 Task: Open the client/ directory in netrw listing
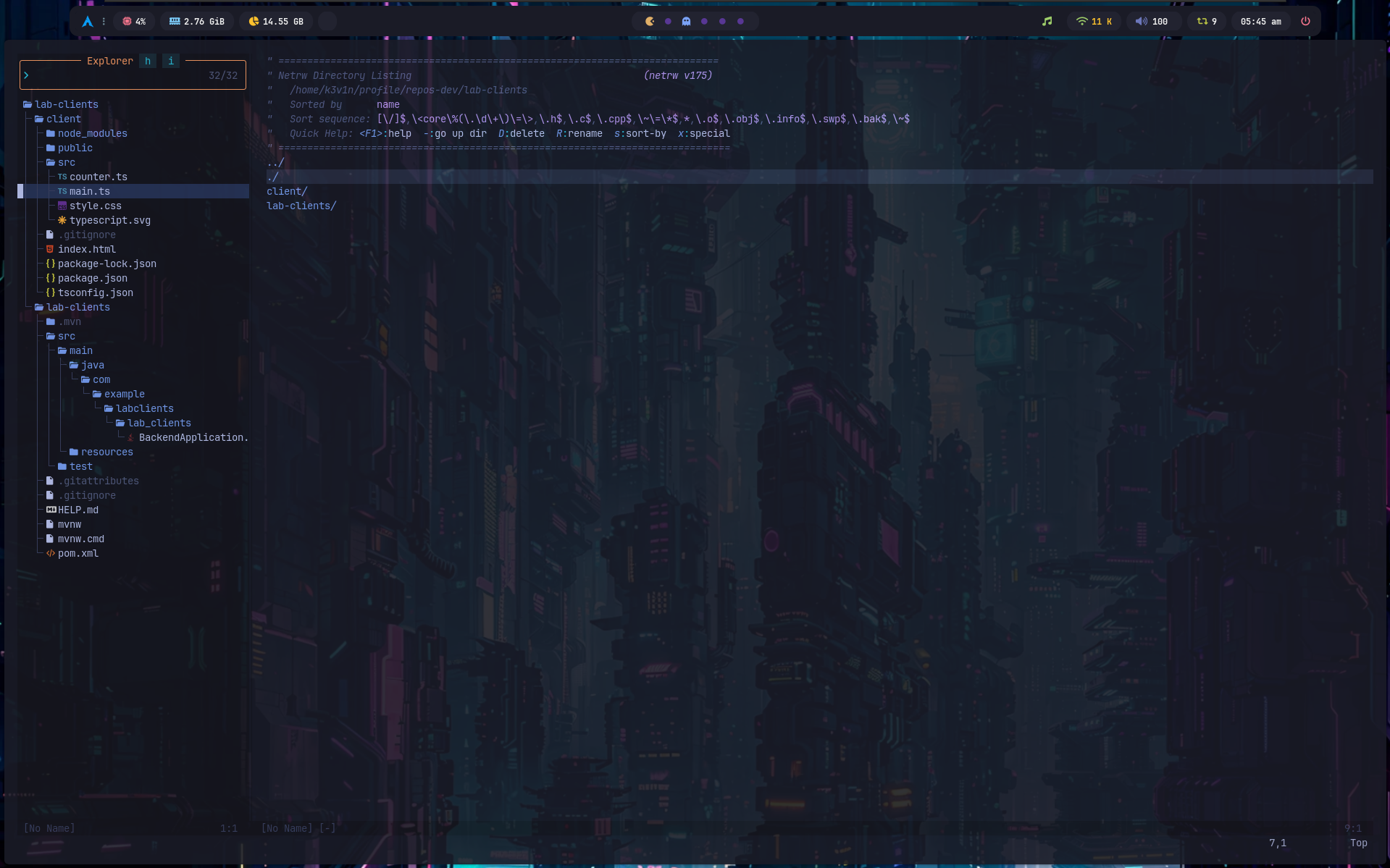point(287,192)
